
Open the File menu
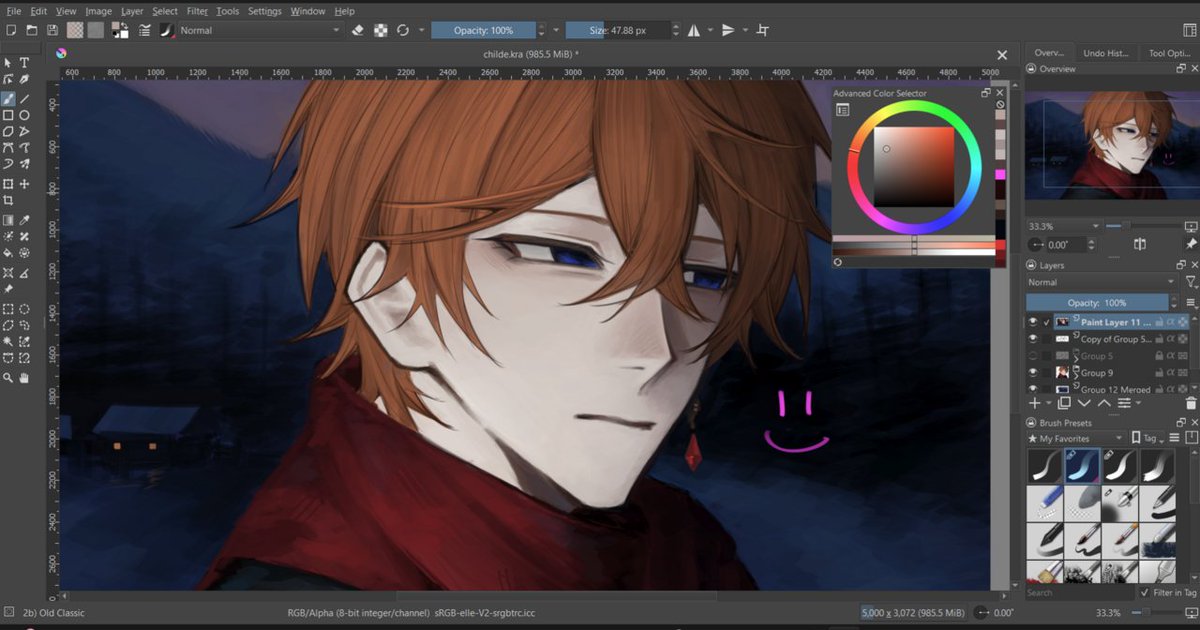[13, 11]
